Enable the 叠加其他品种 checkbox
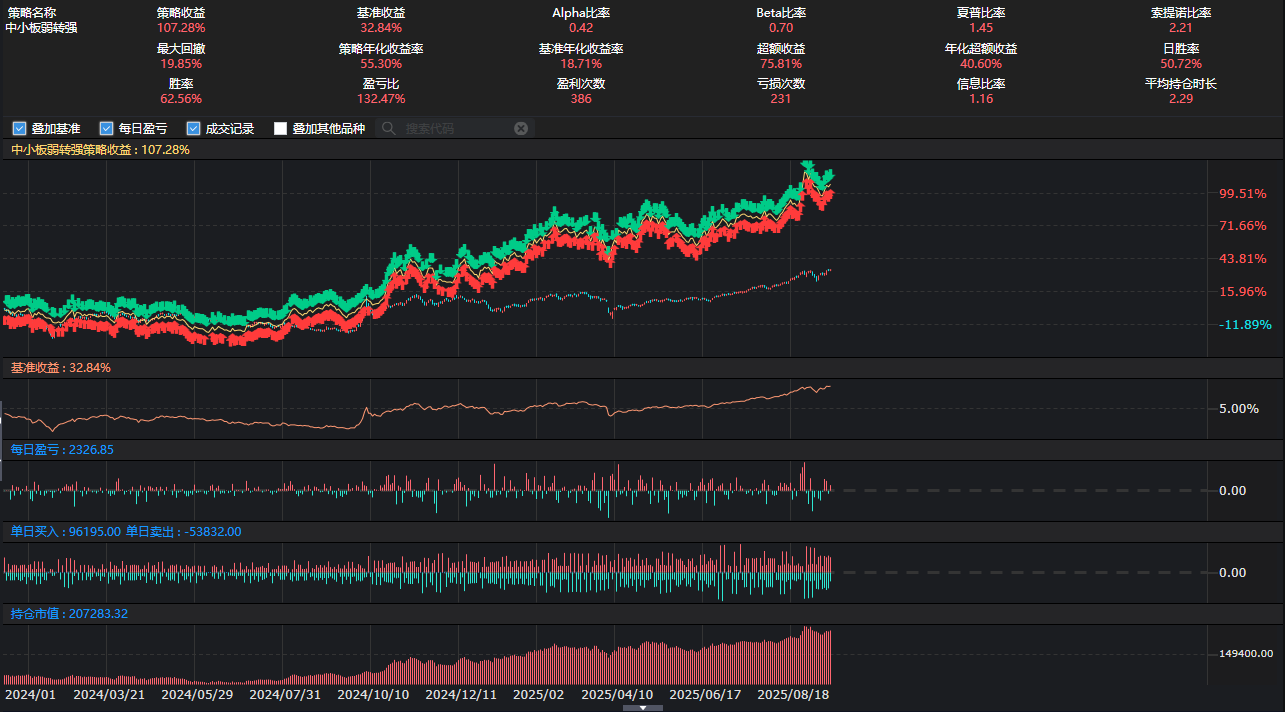1285x712 pixels. pos(280,129)
